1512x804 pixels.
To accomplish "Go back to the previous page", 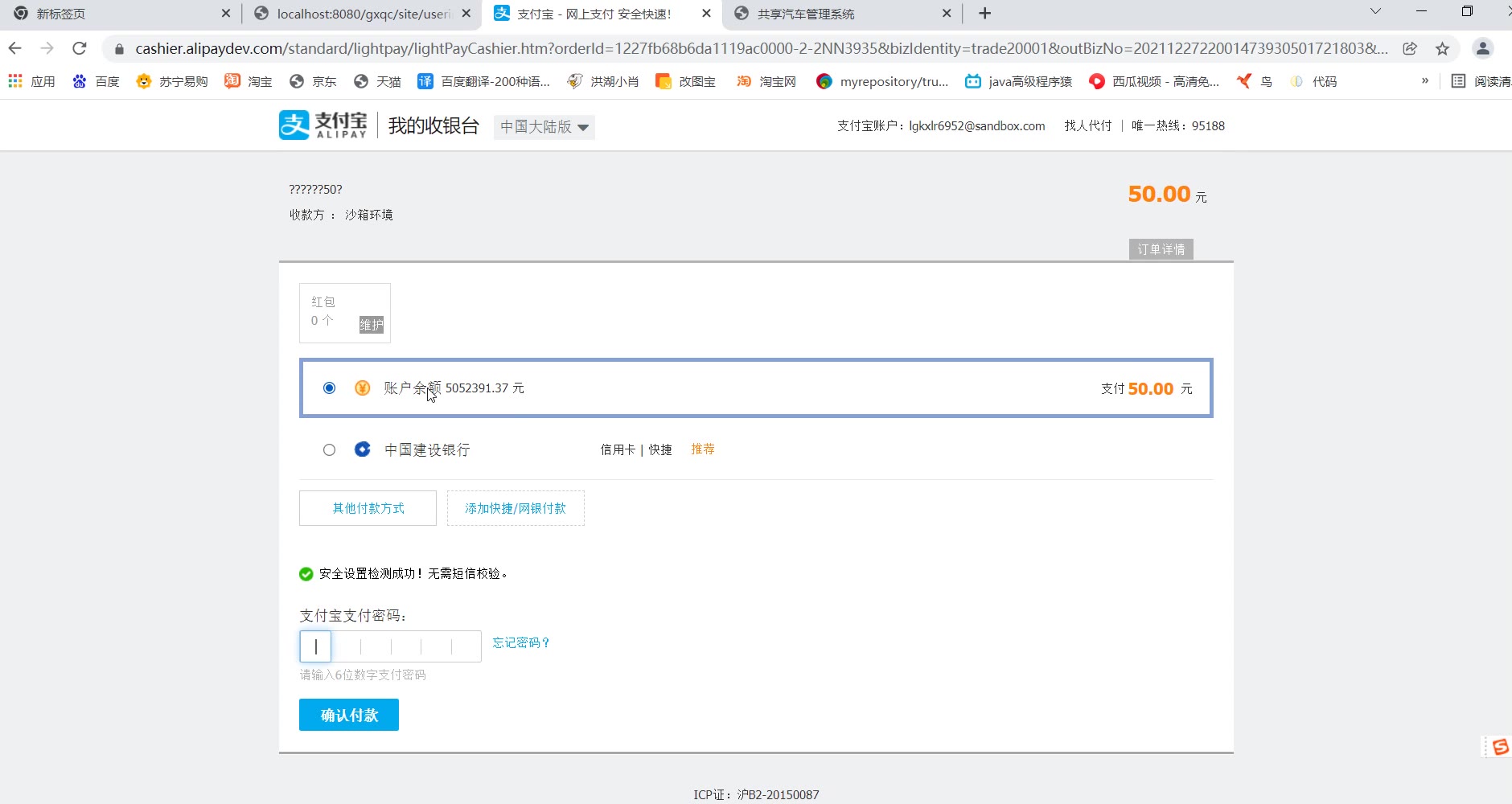I will point(15,48).
